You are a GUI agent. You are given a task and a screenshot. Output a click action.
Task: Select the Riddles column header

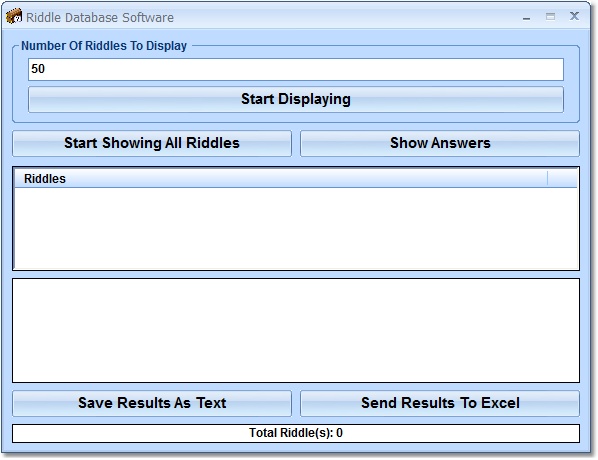tap(281, 179)
